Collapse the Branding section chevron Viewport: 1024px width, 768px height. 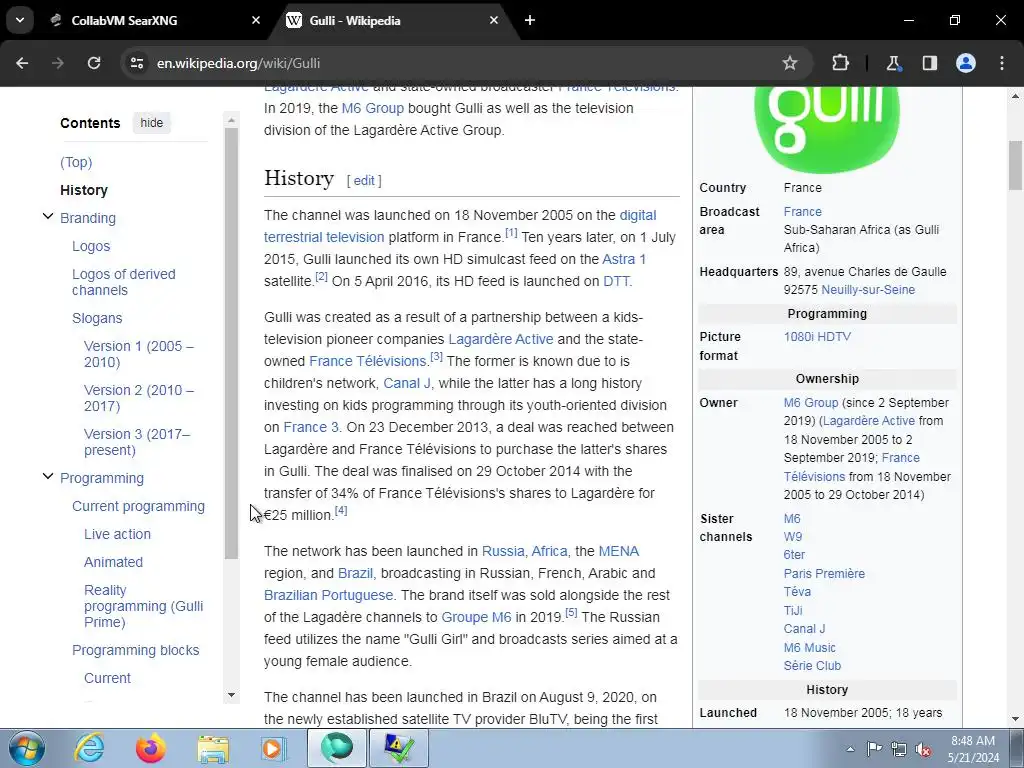(48, 217)
